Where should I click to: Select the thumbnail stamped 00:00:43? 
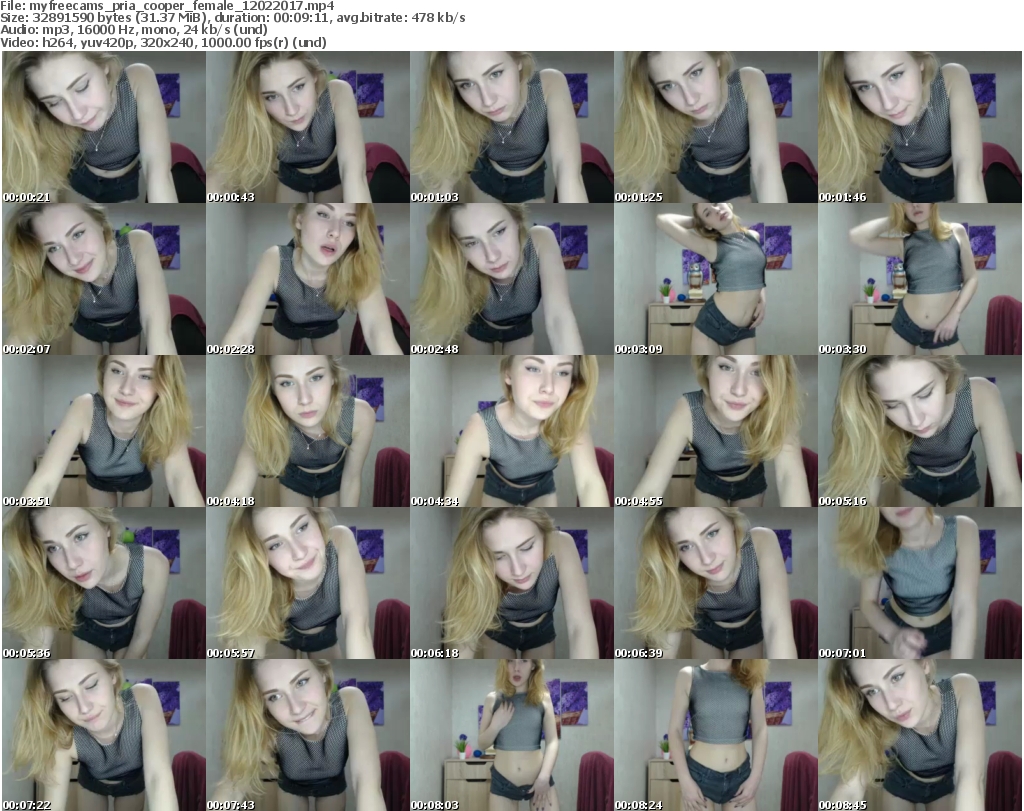pos(308,127)
